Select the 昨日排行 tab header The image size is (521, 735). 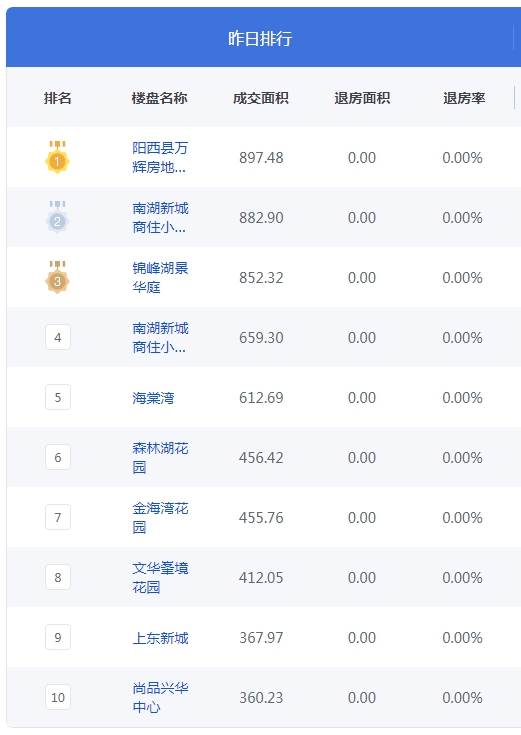point(260,38)
